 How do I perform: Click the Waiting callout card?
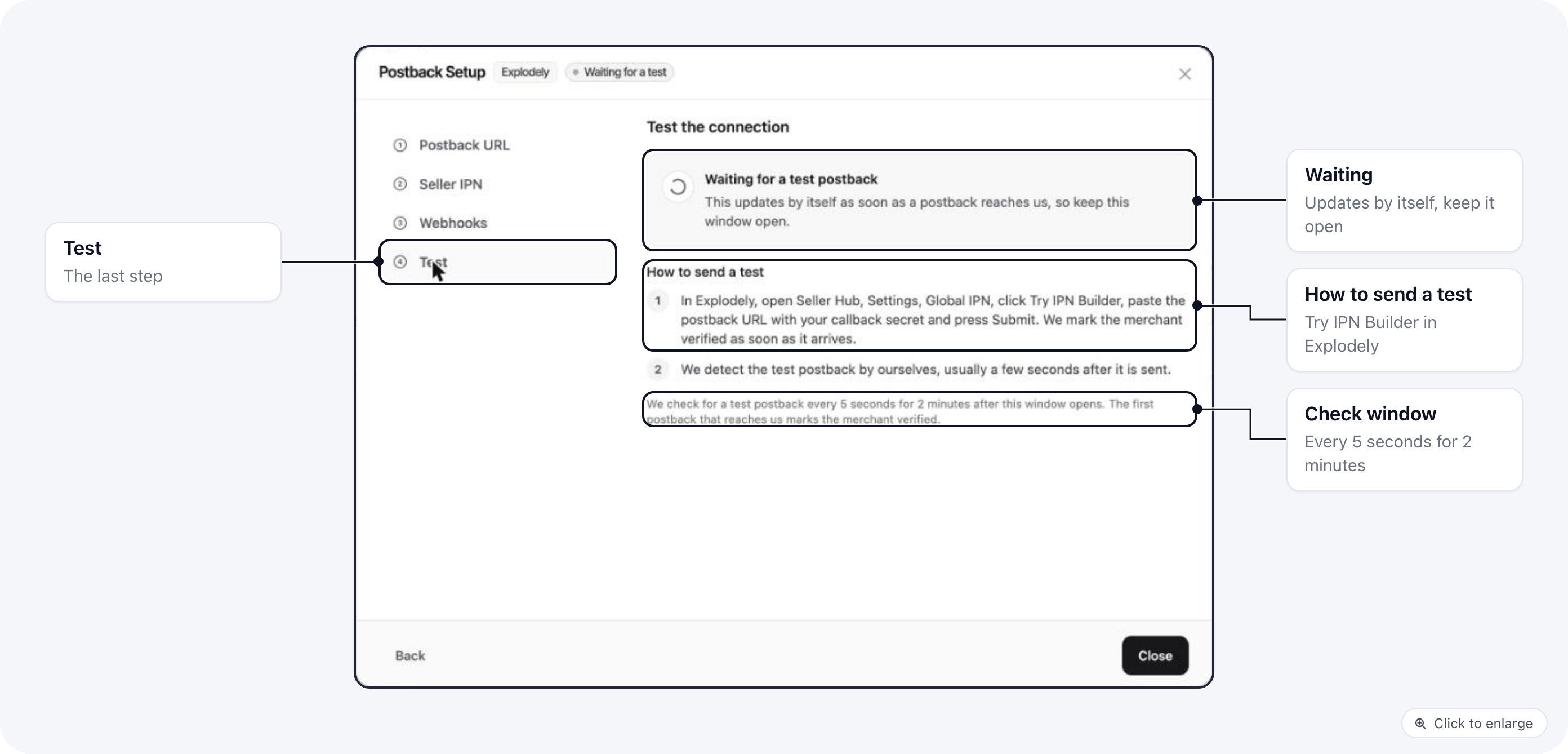(x=1404, y=201)
